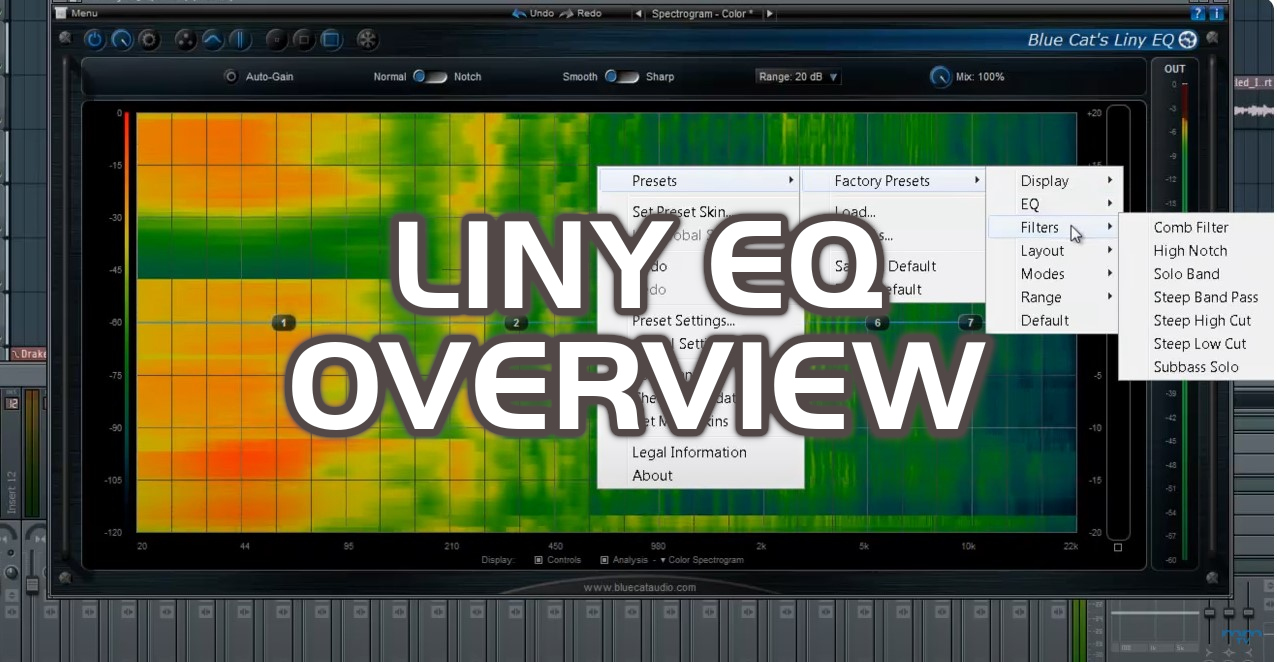
Task: Choose the smallest window size icon
Action: (x=277, y=40)
